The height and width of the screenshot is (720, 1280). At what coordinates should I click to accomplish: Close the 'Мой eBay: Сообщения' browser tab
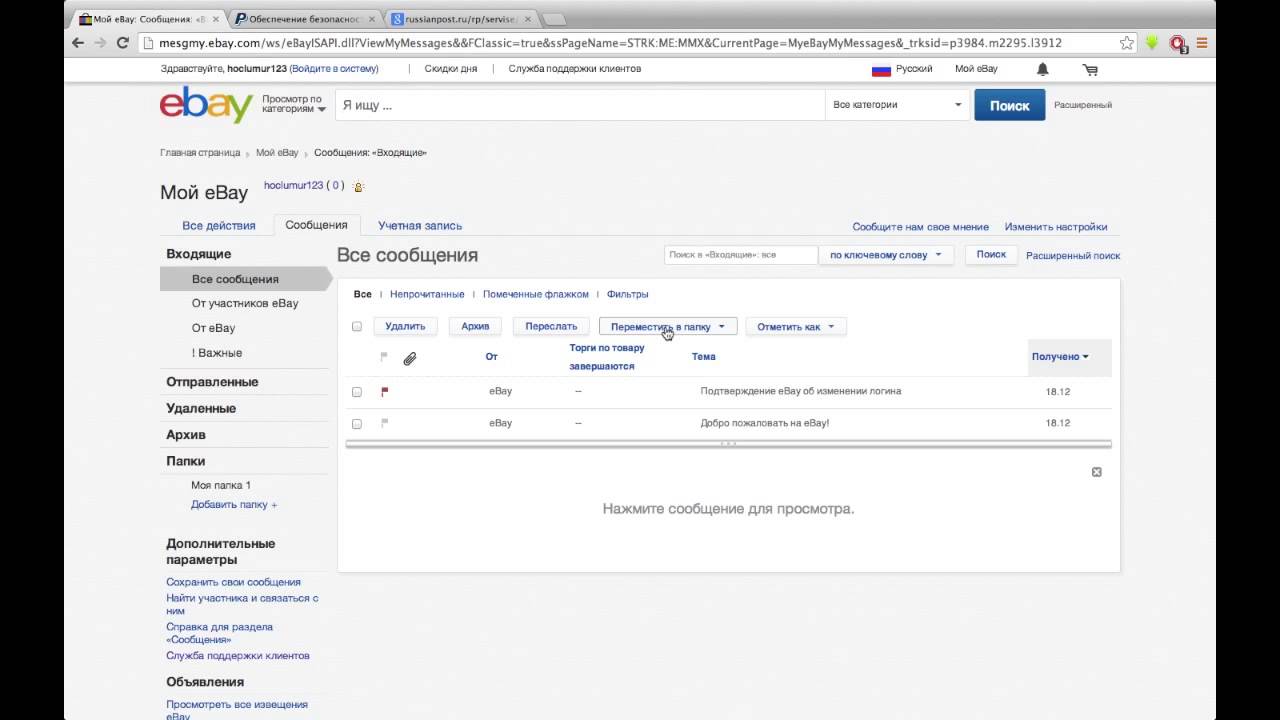(x=216, y=19)
